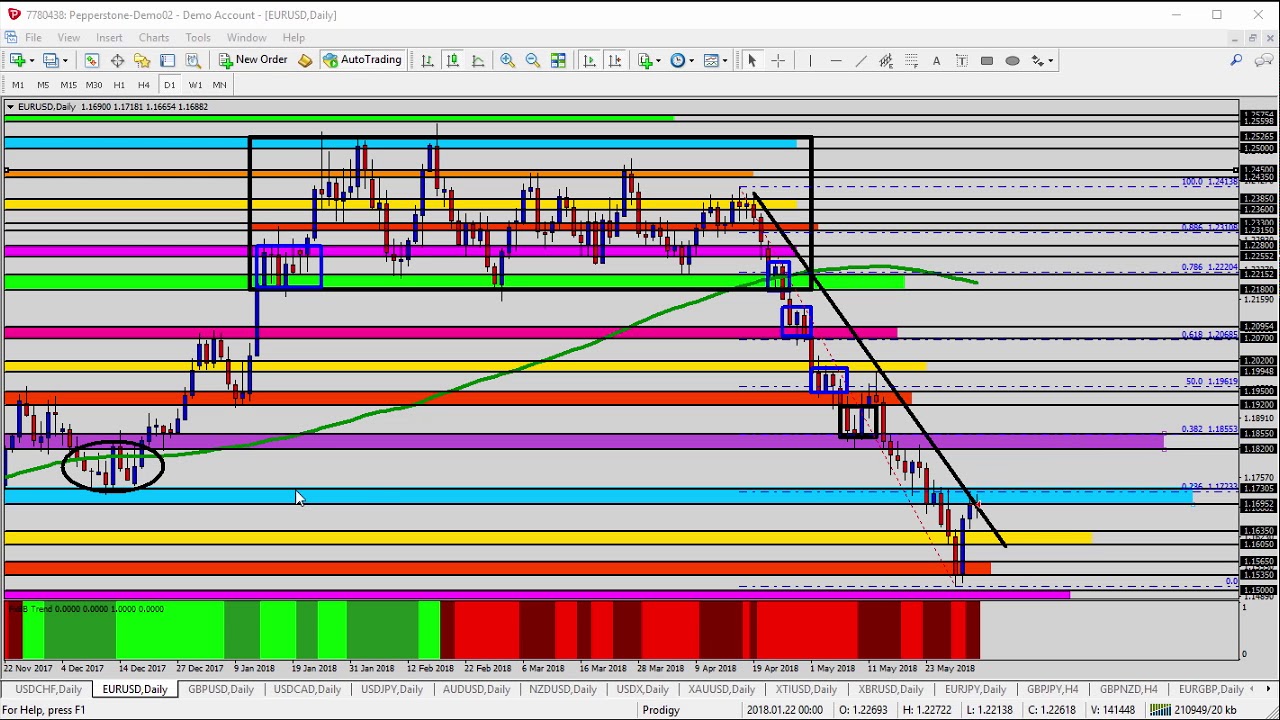Open the Navigator favorites icon

click(142, 60)
